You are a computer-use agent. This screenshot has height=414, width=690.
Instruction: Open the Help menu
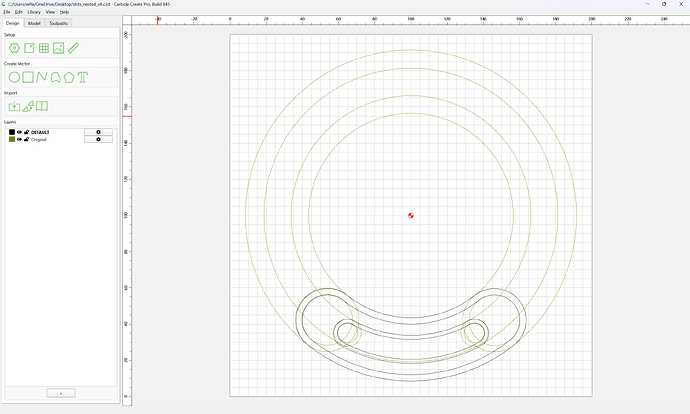pos(64,12)
